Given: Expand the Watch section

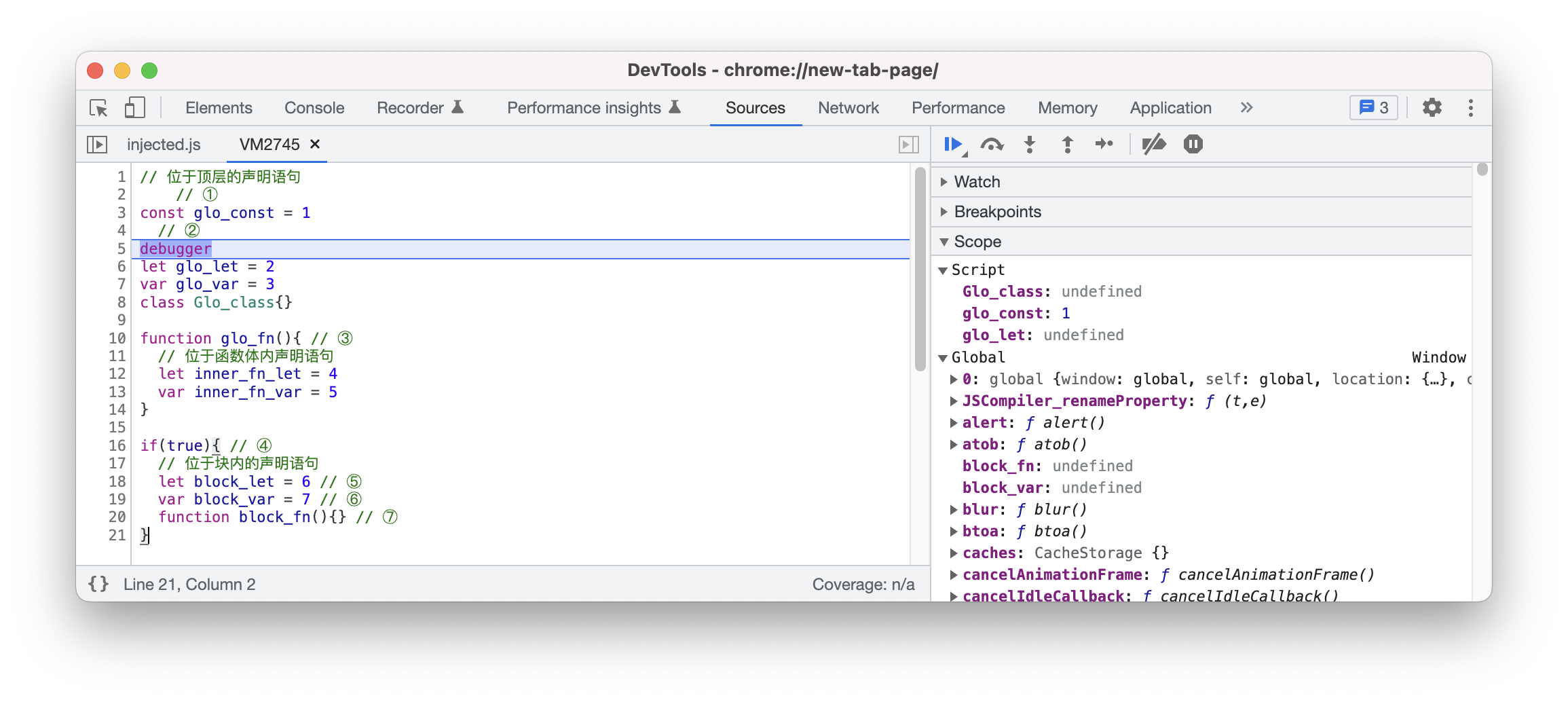Looking at the screenshot, I should [x=944, y=182].
